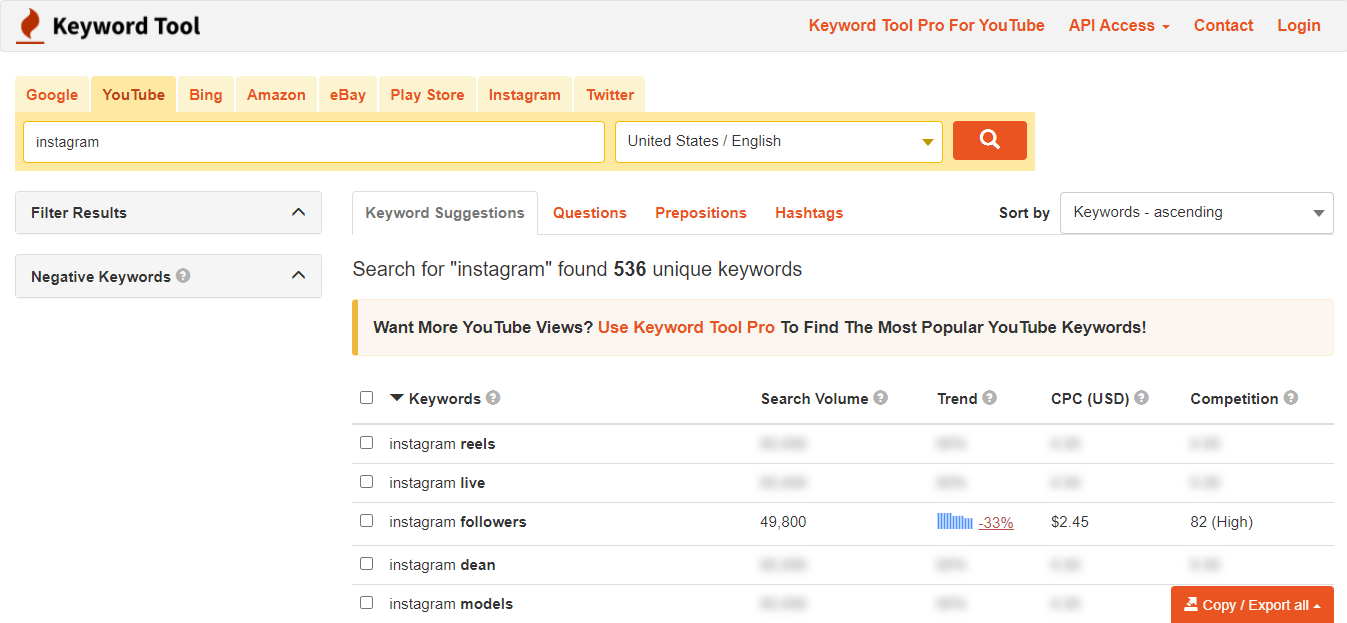The width and height of the screenshot is (1347, 623).
Task: Click the Login link
Action: click(1298, 25)
